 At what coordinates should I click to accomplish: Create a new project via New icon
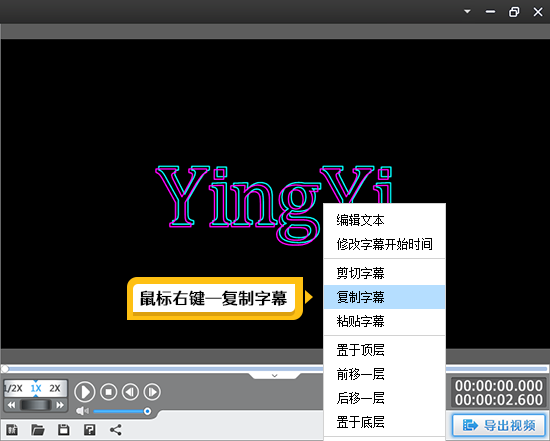tap(12, 430)
